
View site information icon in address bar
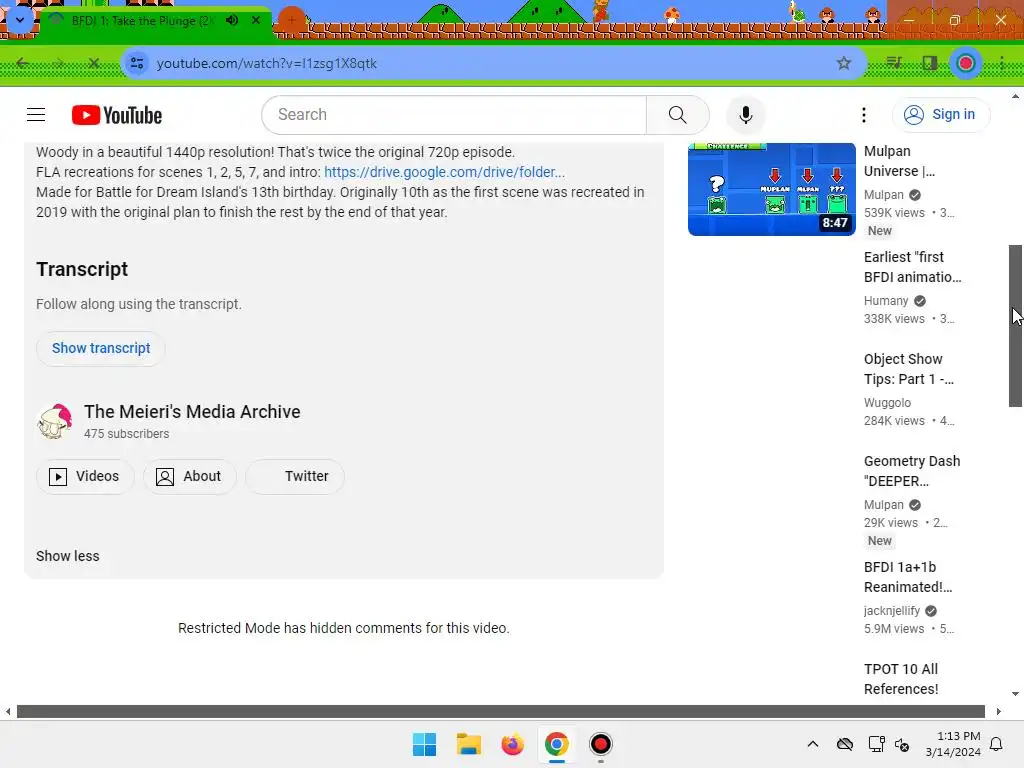pos(137,63)
